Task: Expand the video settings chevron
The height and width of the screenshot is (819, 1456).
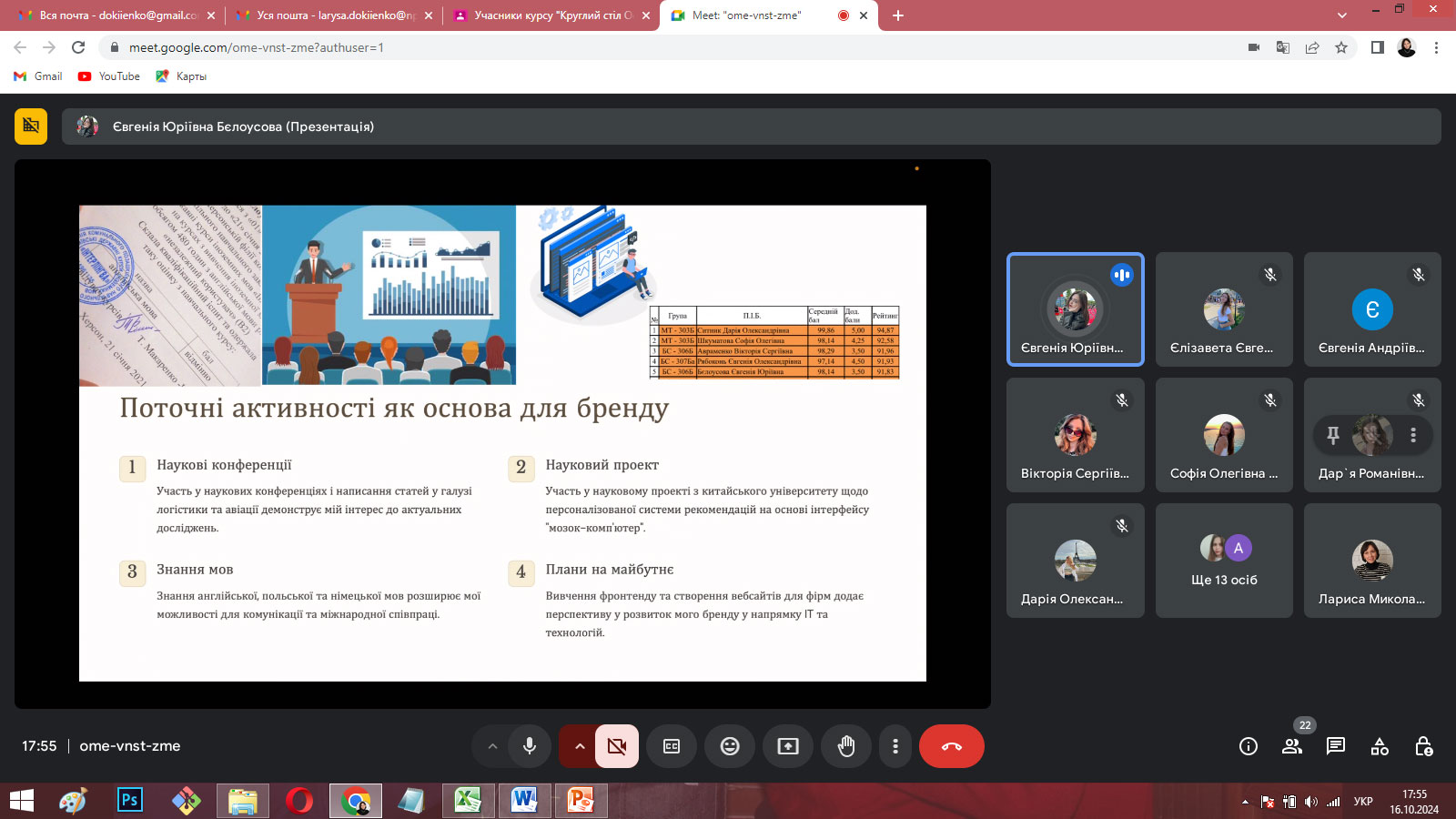Action: (x=579, y=746)
